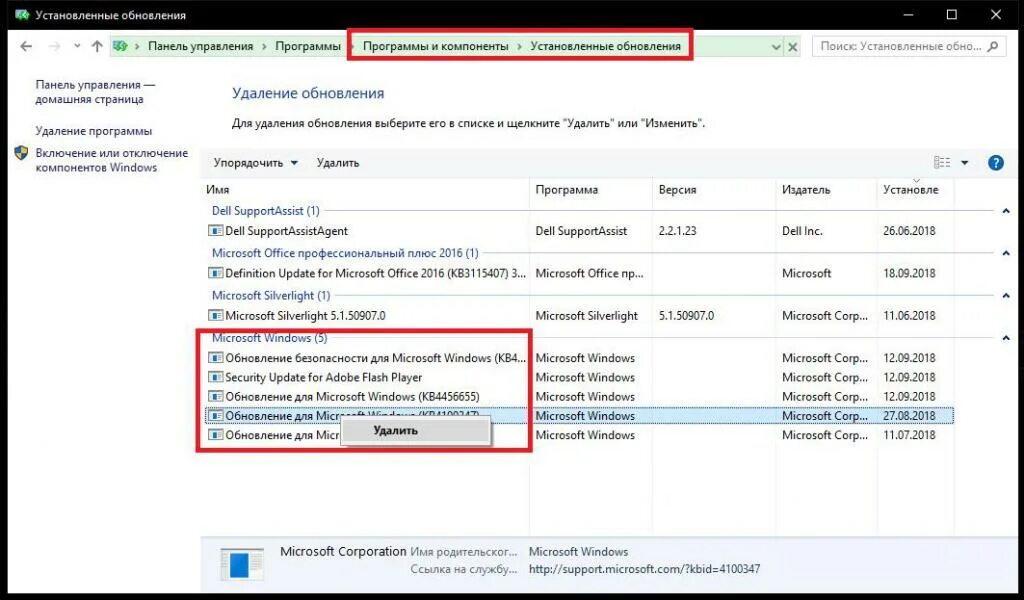Select Definition Update for Microsoft Office 2016
The image size is (1024, 600).
pos(376,274)
